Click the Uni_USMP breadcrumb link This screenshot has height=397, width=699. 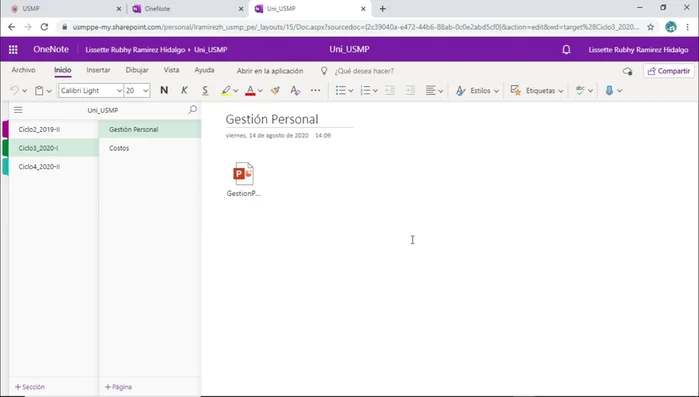210,49
